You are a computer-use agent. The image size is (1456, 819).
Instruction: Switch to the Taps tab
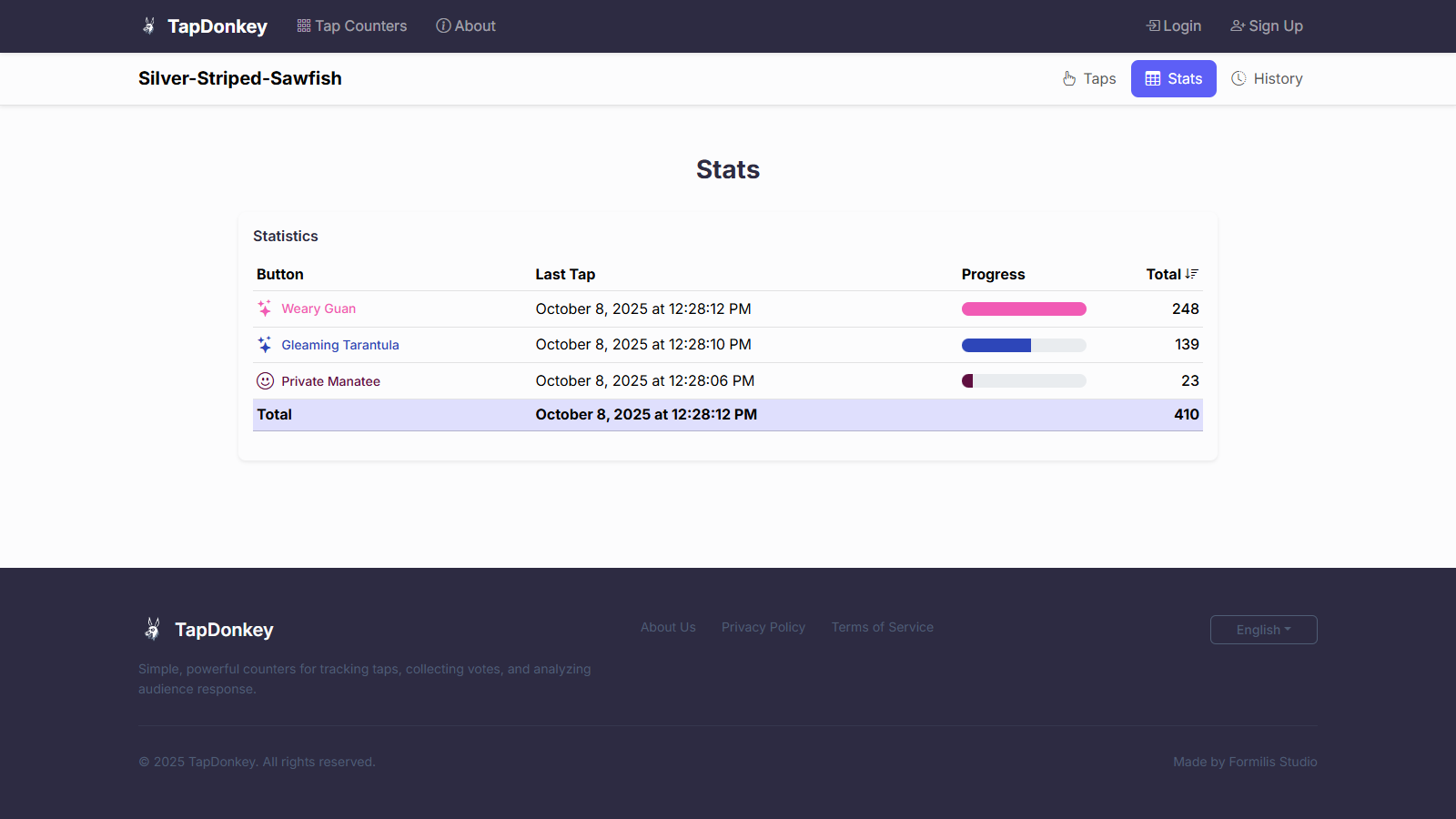[x=1089, y=78]
